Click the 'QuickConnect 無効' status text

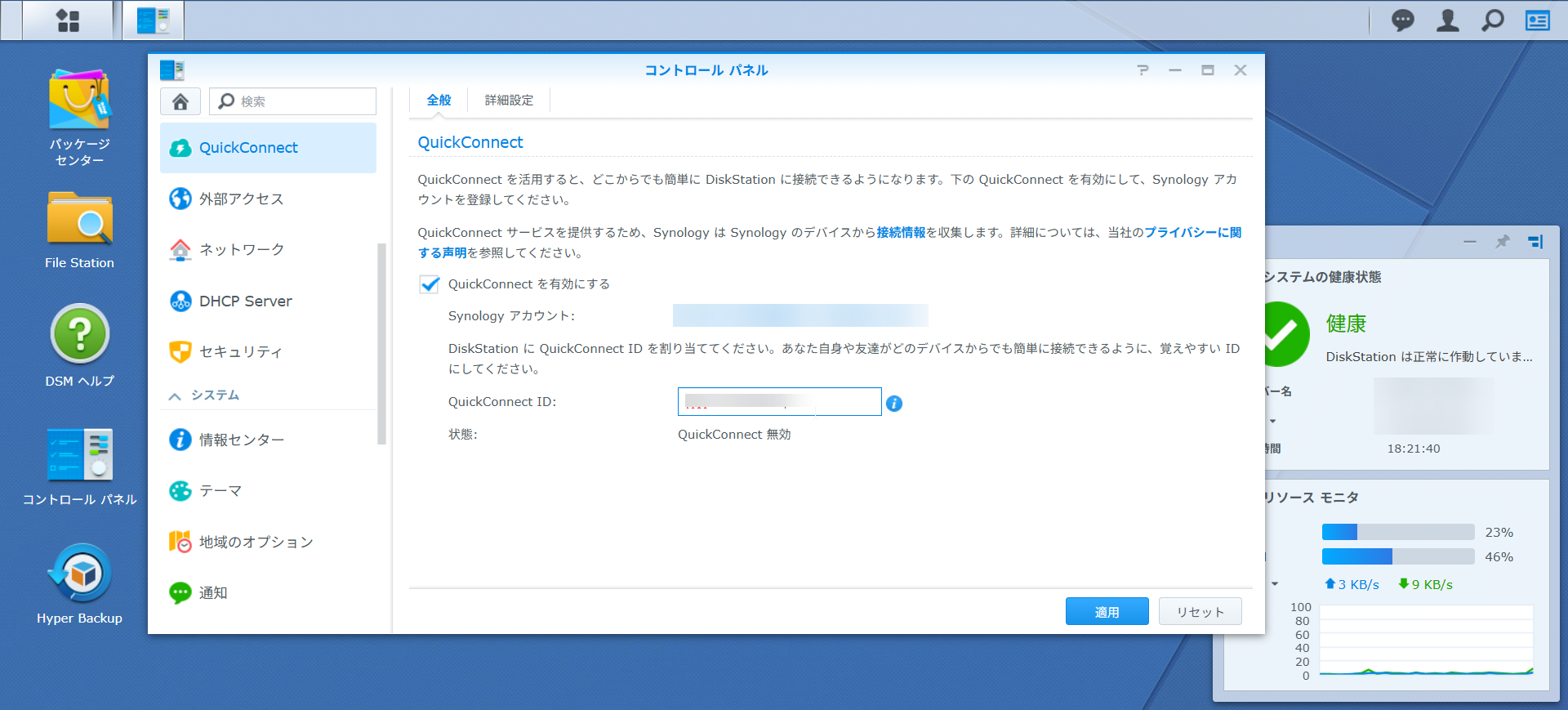[734, 435]
